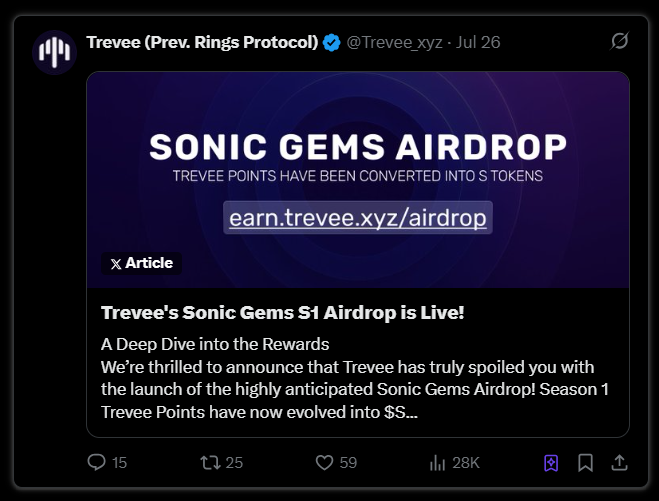Screen dimensions: 659x501
Task: Click the earn.trevee.xyz/airdrop URL in the banner
Action: click(x=358, y=217)
